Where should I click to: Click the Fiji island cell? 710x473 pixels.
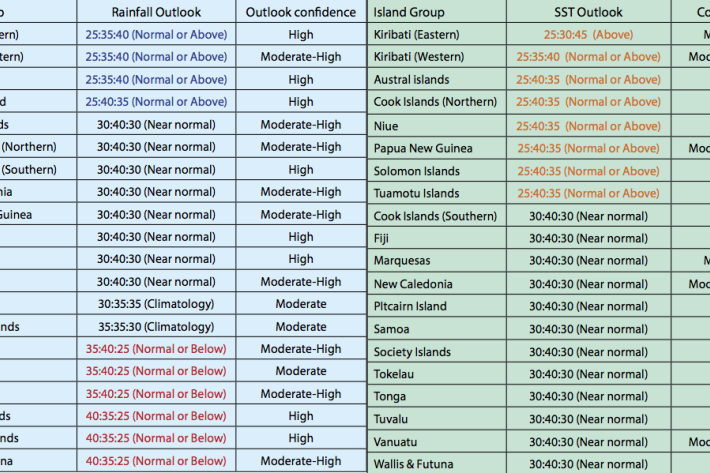pos(382,239)
